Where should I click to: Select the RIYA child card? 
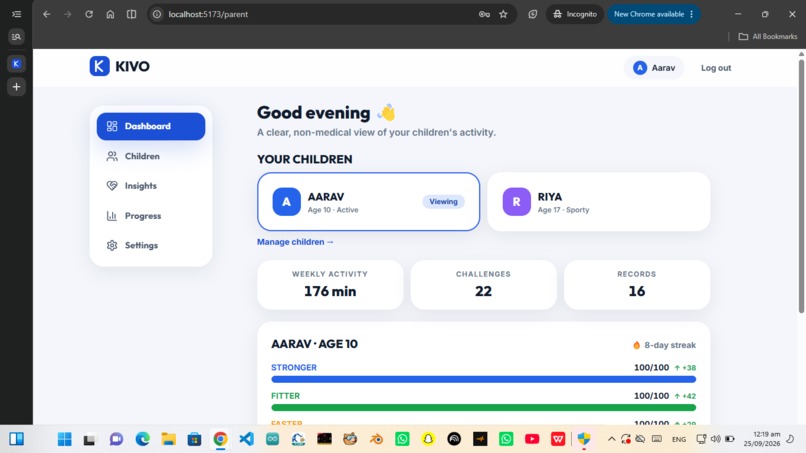pos(598,202)
